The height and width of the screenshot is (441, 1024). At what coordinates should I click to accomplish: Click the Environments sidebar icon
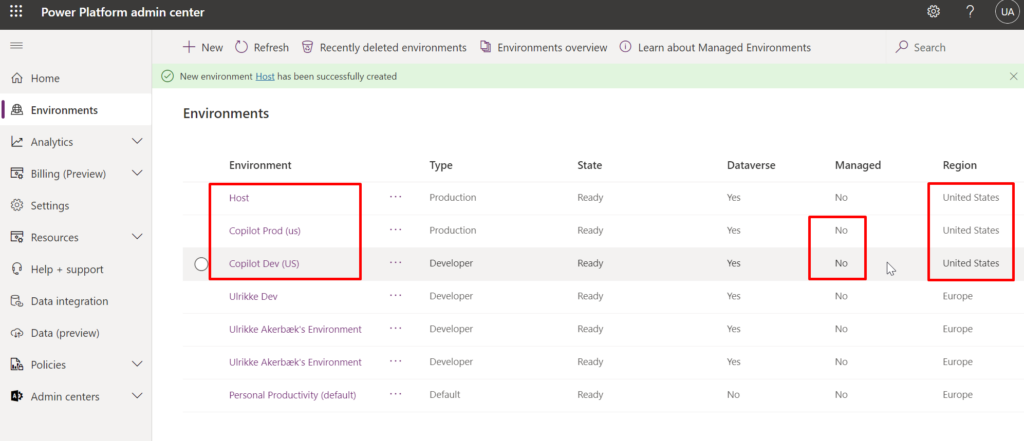[x=17, y=110]
